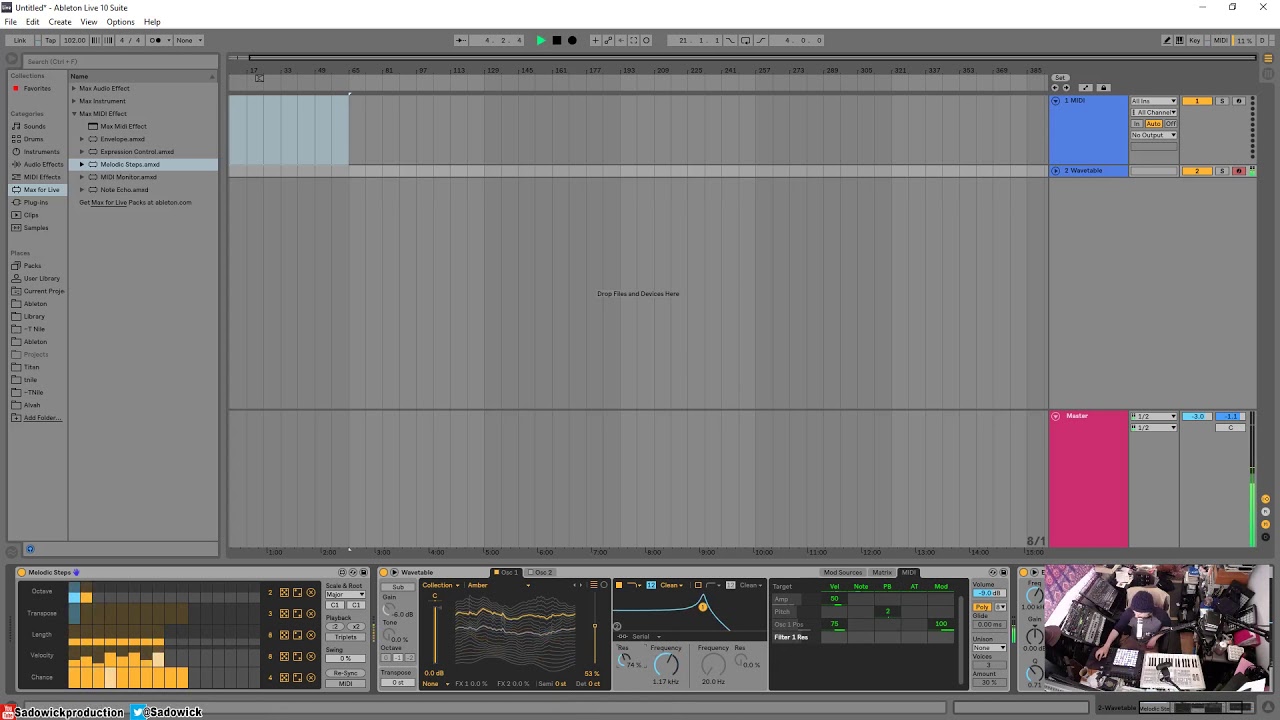
Task: Click the Melodic Steps device activator
Action: pyautogui.click(x=23, y=573)
